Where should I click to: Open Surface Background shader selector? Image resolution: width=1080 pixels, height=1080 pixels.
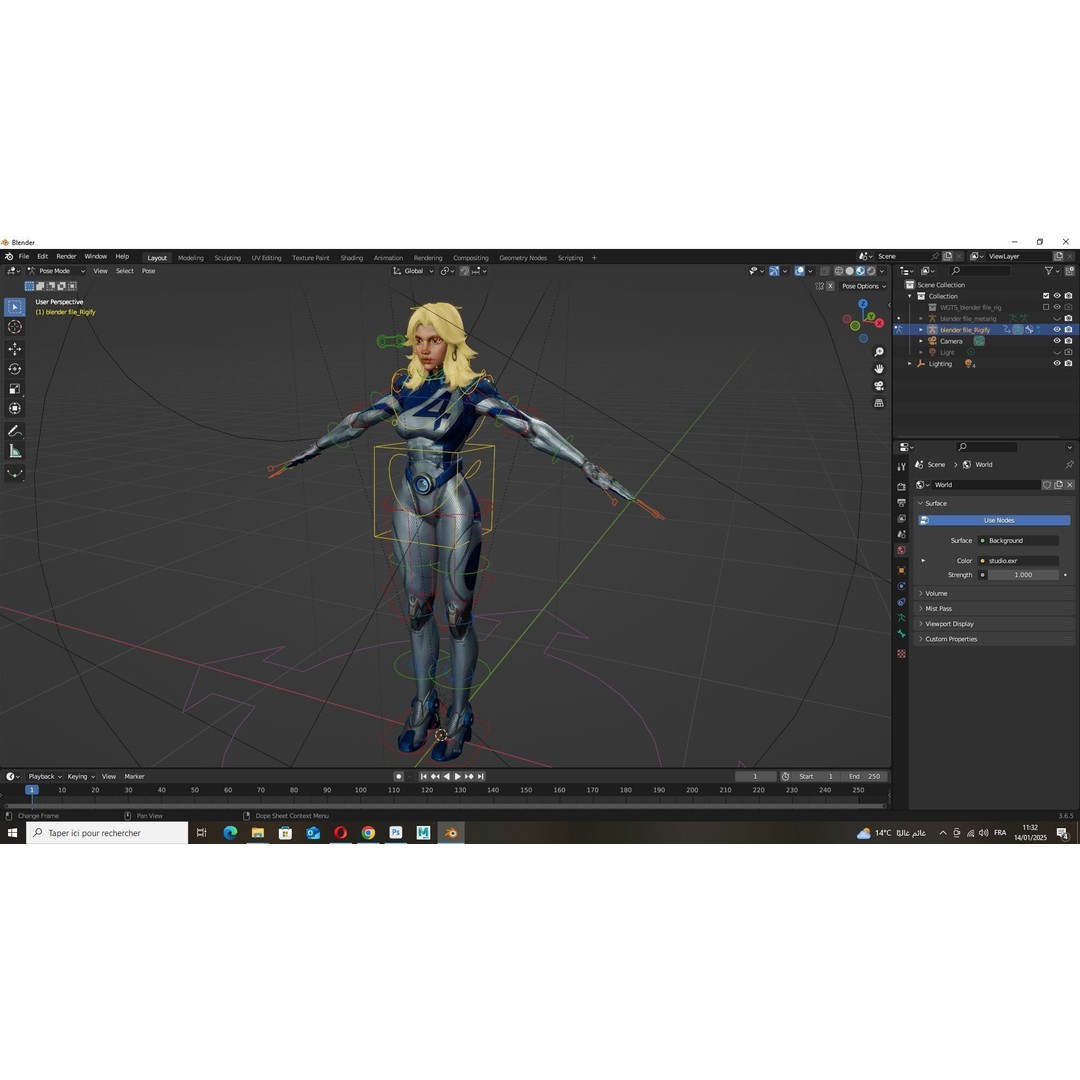(x=1018, y=541)
